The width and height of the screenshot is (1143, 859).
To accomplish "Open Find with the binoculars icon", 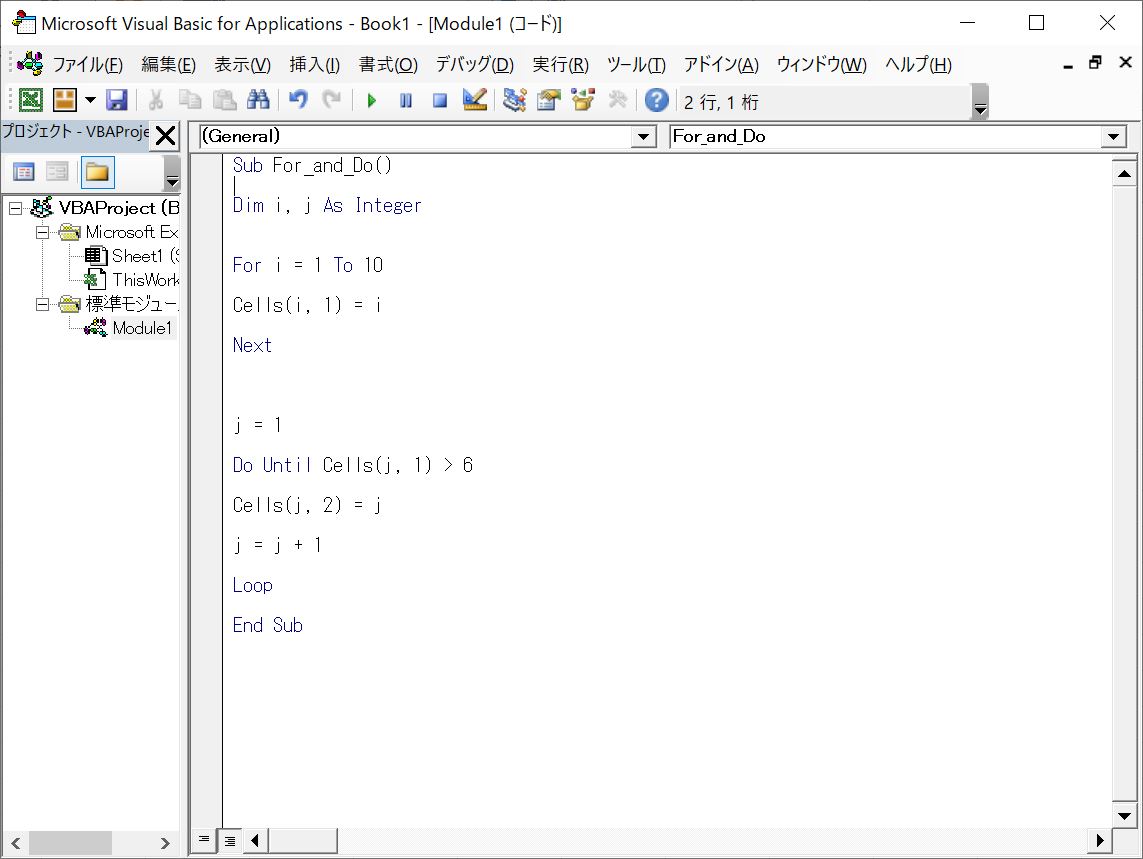I will click(x=258, y=100).
